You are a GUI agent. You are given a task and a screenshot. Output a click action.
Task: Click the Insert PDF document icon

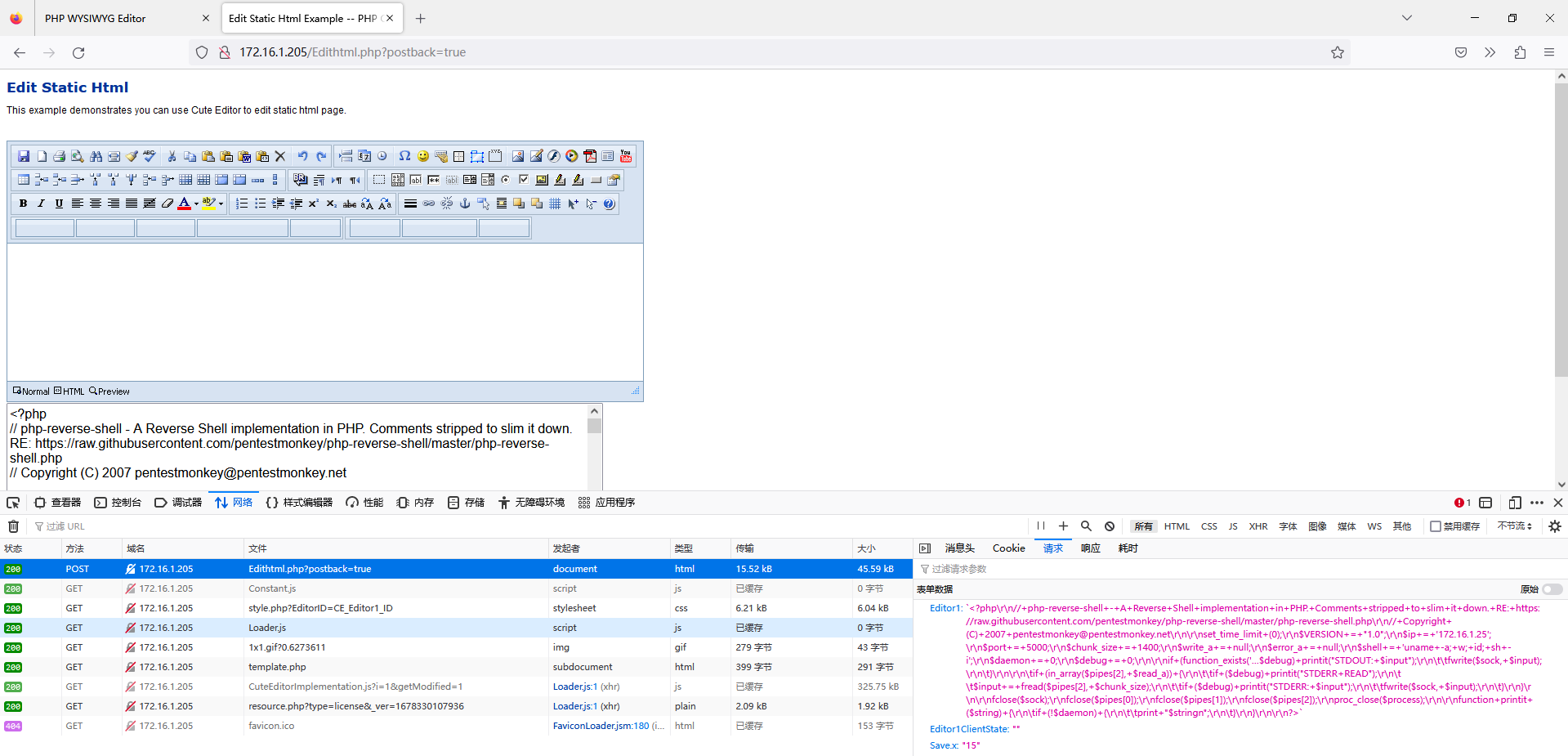(590, 156)
